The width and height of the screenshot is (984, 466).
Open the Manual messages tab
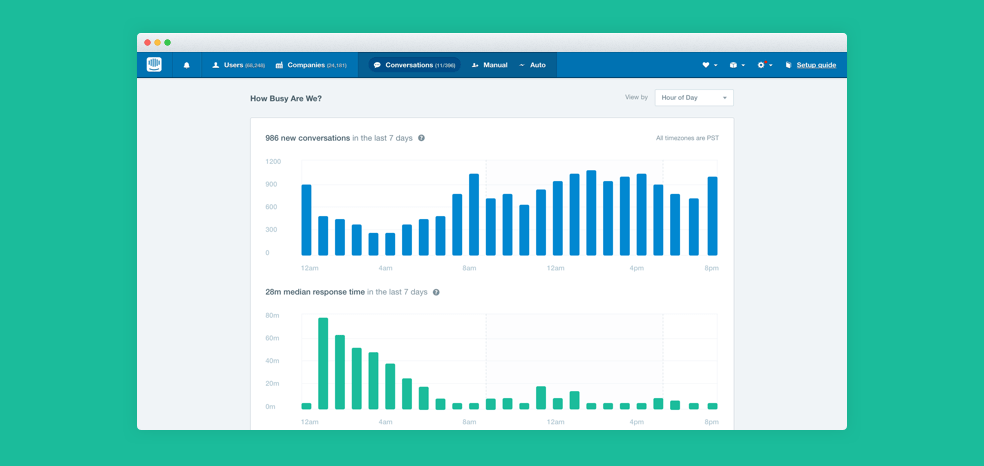click(489, 65)
